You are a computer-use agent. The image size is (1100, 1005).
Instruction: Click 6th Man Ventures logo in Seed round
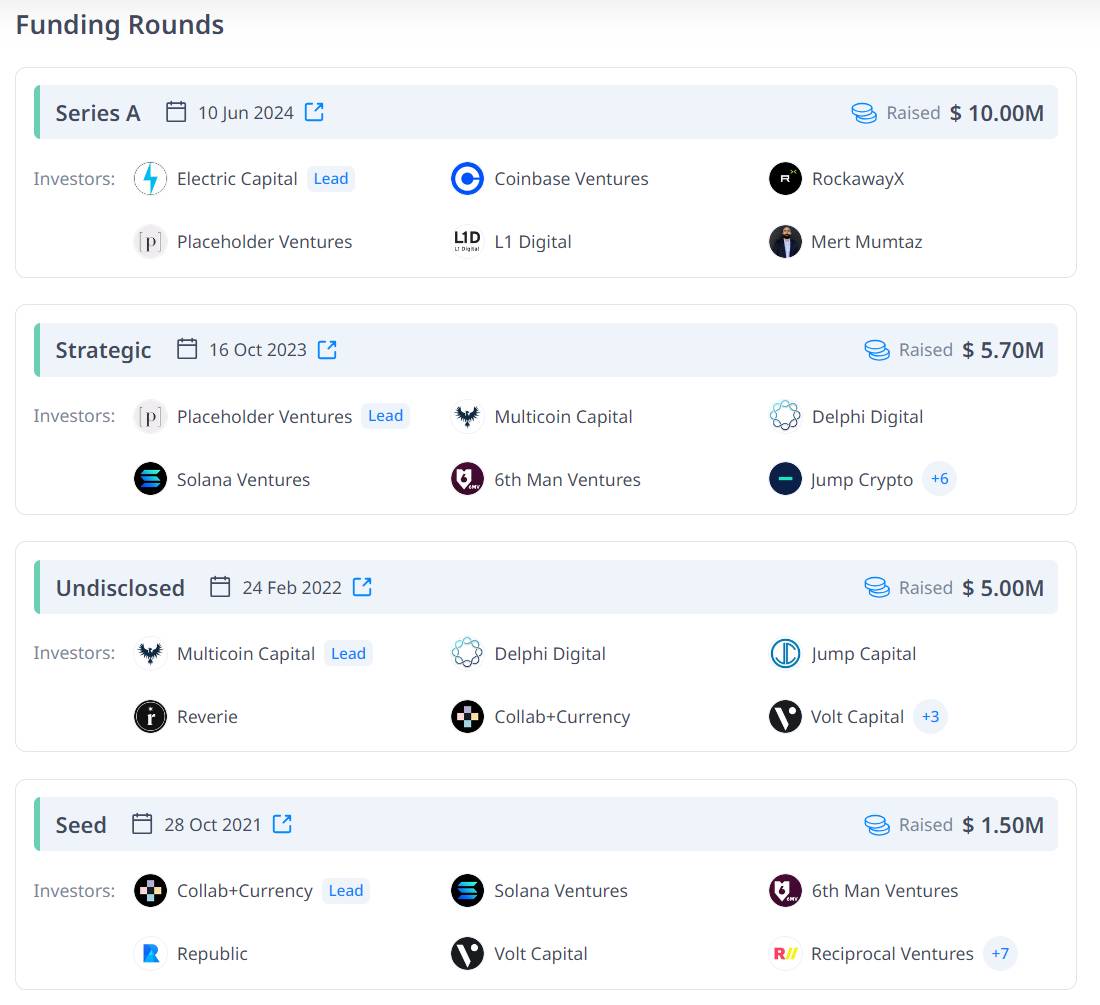click(x=785, y=891)
